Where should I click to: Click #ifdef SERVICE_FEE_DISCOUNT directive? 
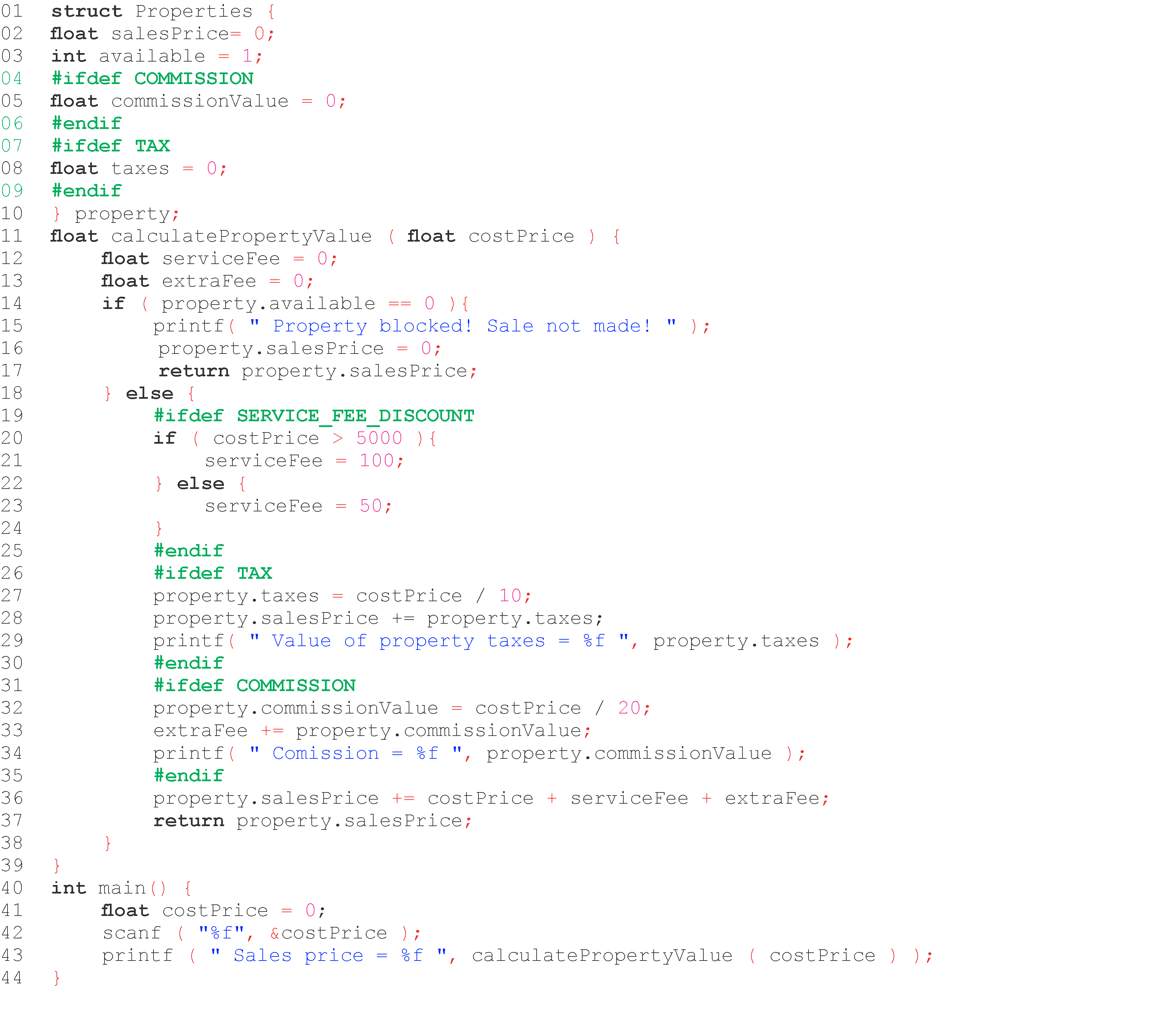314,416
